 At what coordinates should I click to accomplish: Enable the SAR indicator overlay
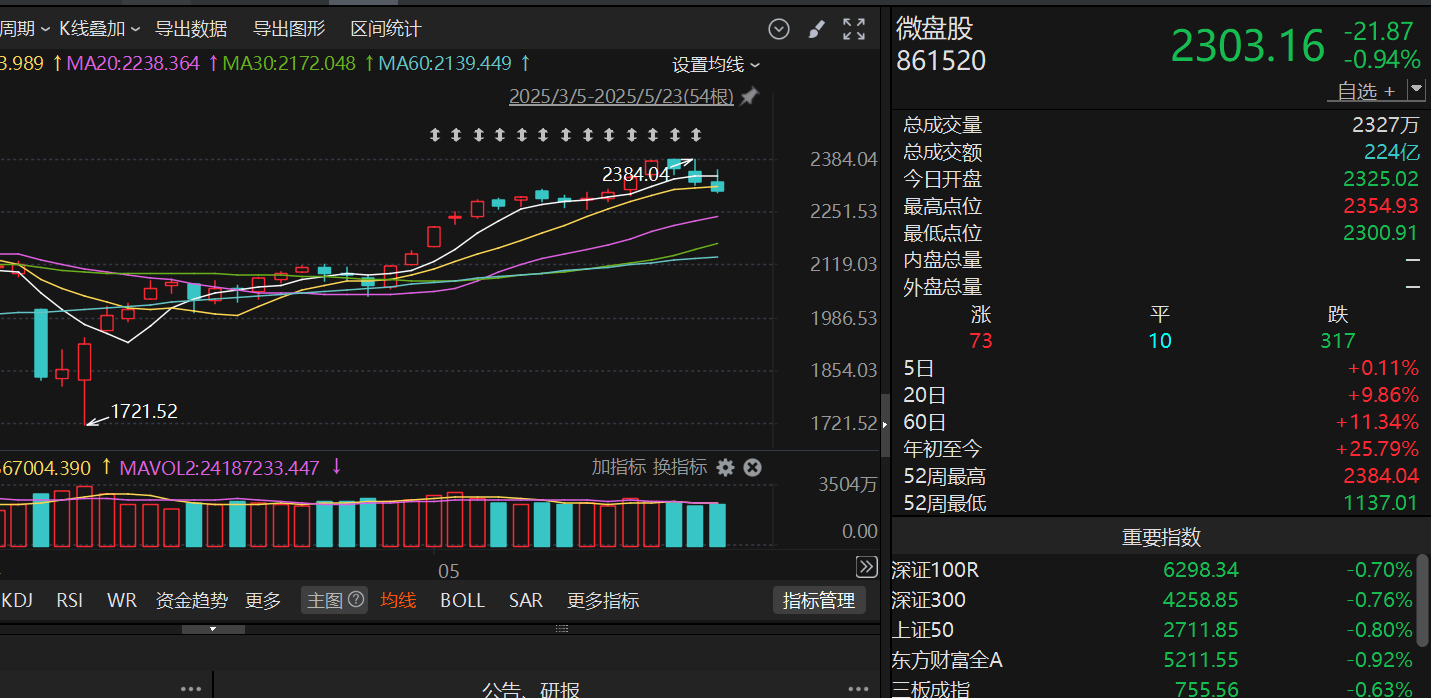pos(525,601)
